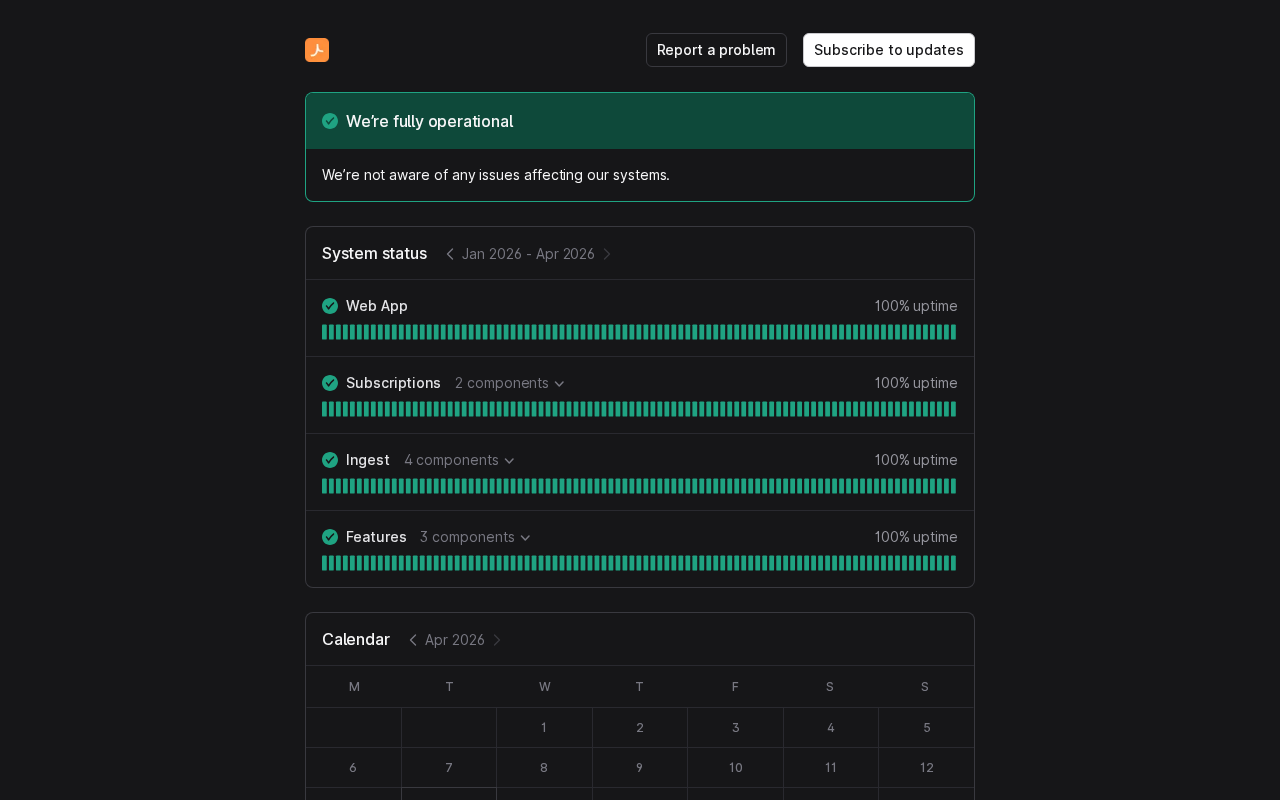Select April 3 in the calendar
The height and width of the screenshot is (800, 1280).
pyautogui.click(x=735, y=728)
